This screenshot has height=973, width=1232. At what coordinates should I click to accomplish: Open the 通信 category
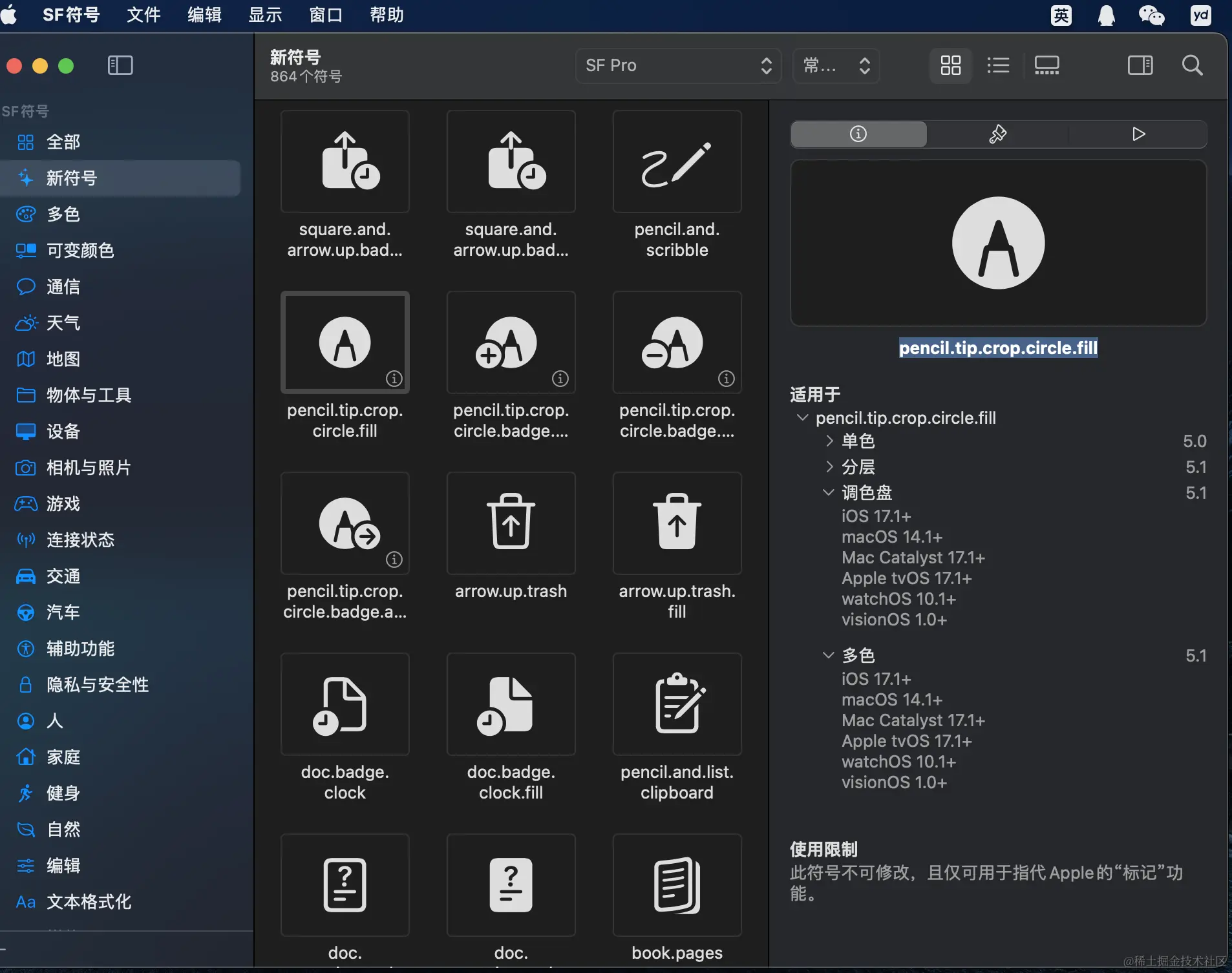(120, 287)
